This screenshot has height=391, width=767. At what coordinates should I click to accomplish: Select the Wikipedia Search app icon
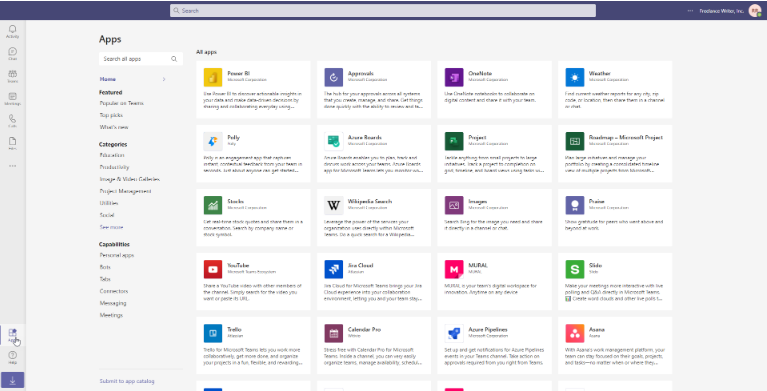(334, 206)
